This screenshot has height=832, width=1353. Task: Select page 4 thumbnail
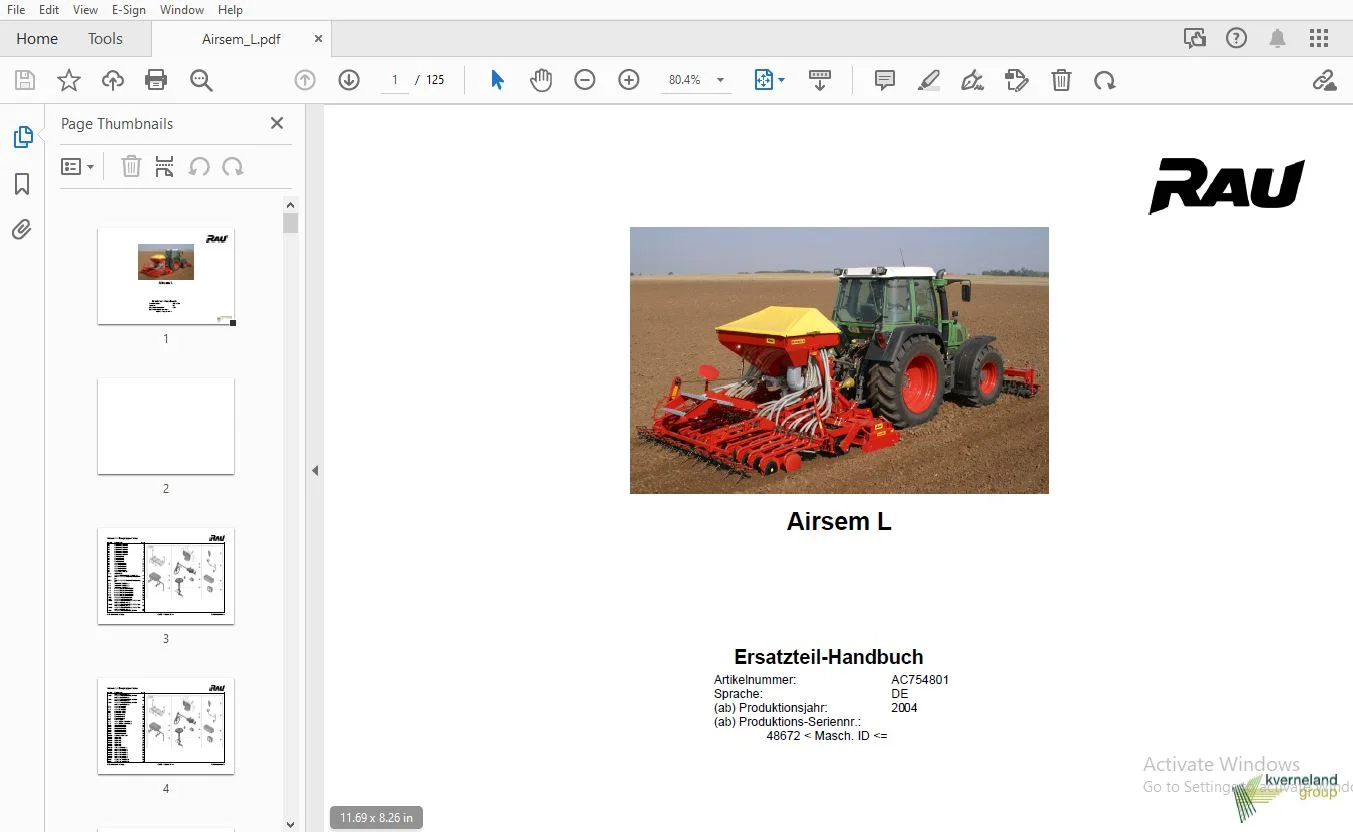click(x=166, y=726)
